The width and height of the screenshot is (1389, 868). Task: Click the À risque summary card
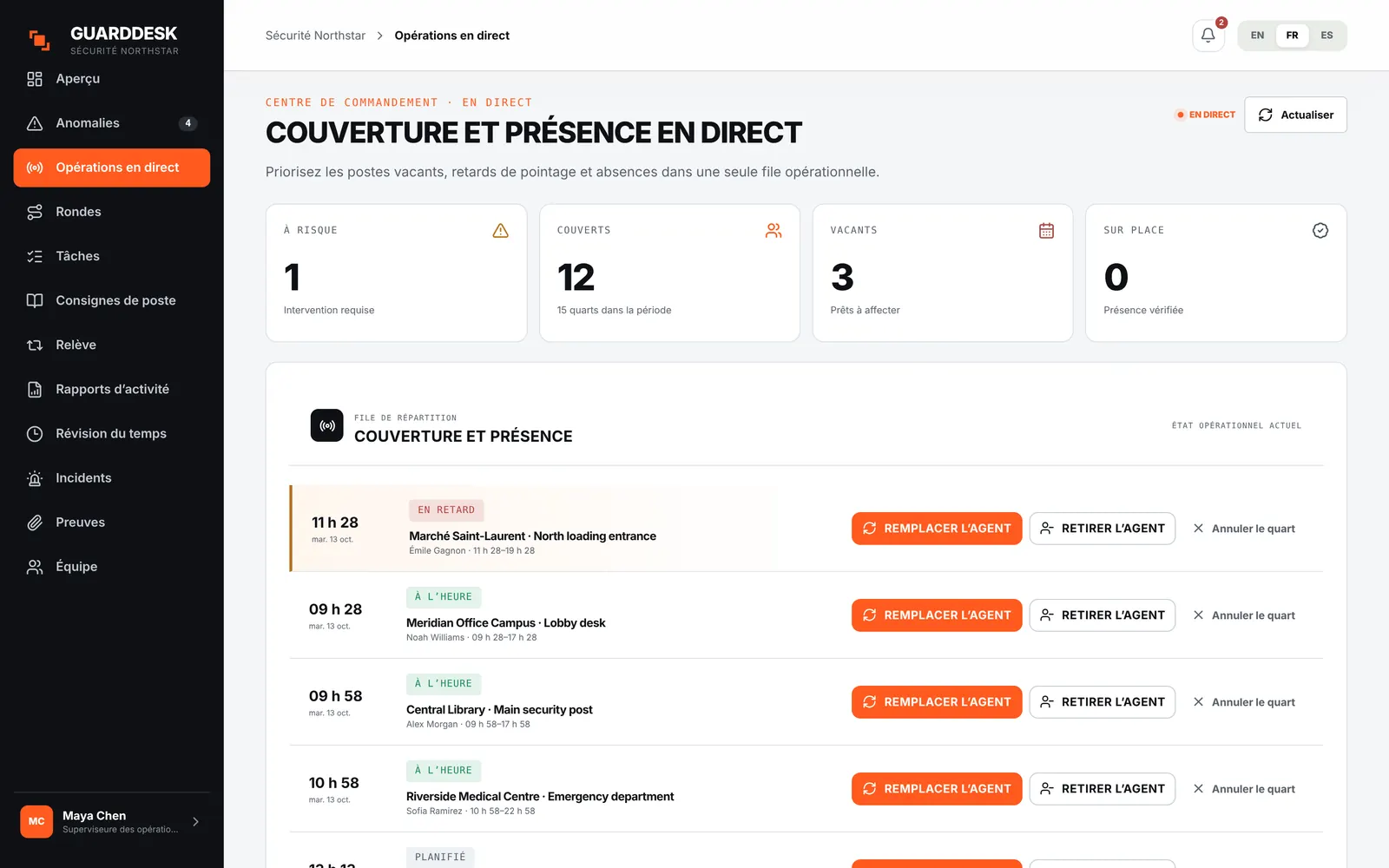tap(397, 273)
